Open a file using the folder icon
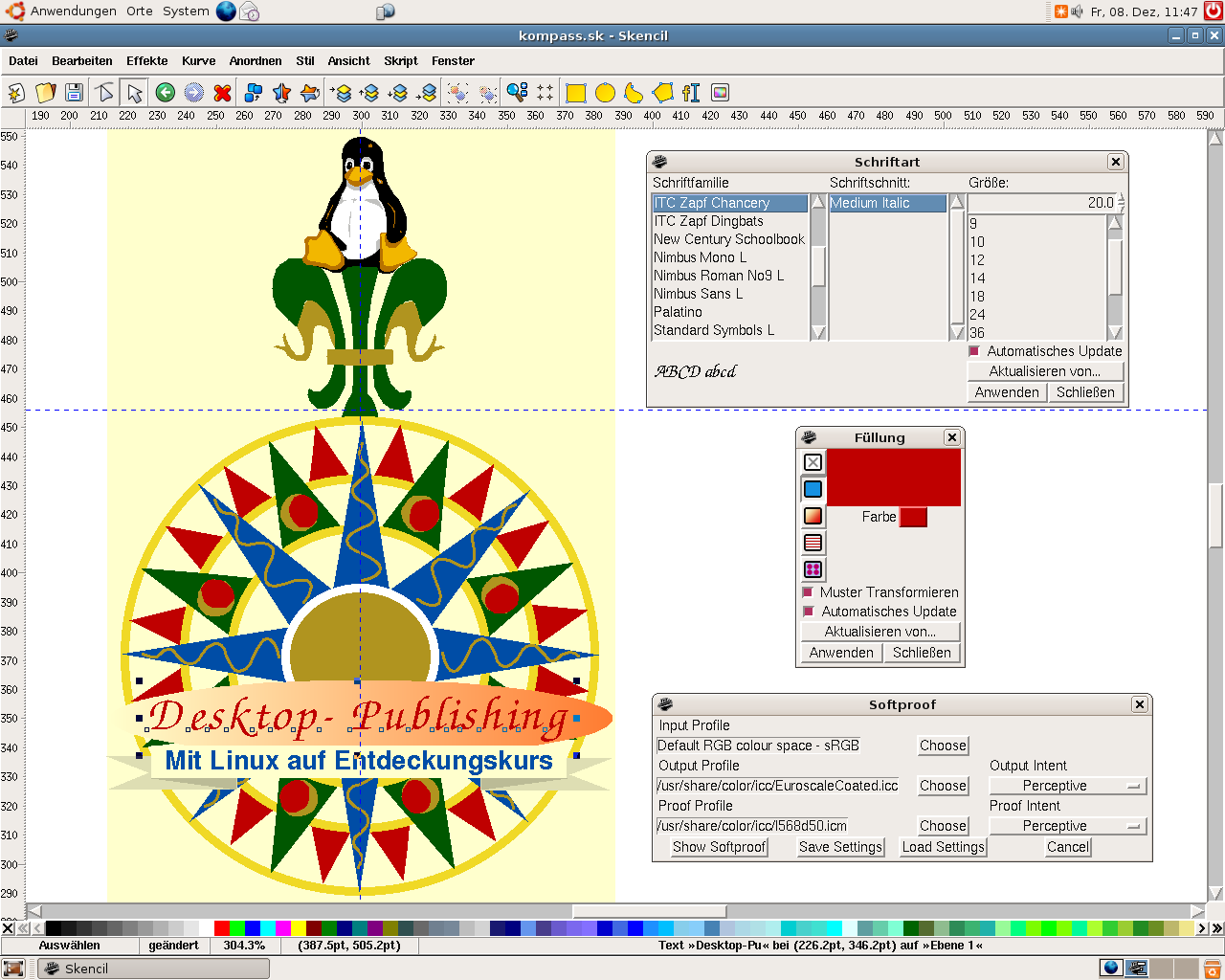The width and height of the screenshot is (1225, 980). [45, 92]
